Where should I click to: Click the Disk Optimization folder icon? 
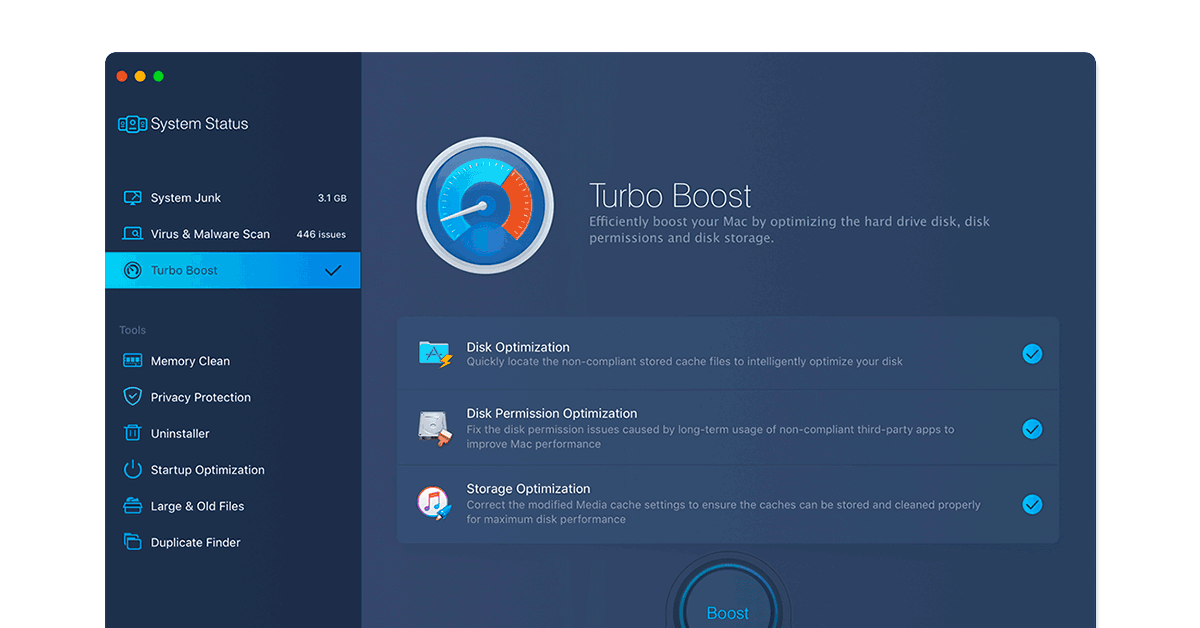click(x=435, y=354)
